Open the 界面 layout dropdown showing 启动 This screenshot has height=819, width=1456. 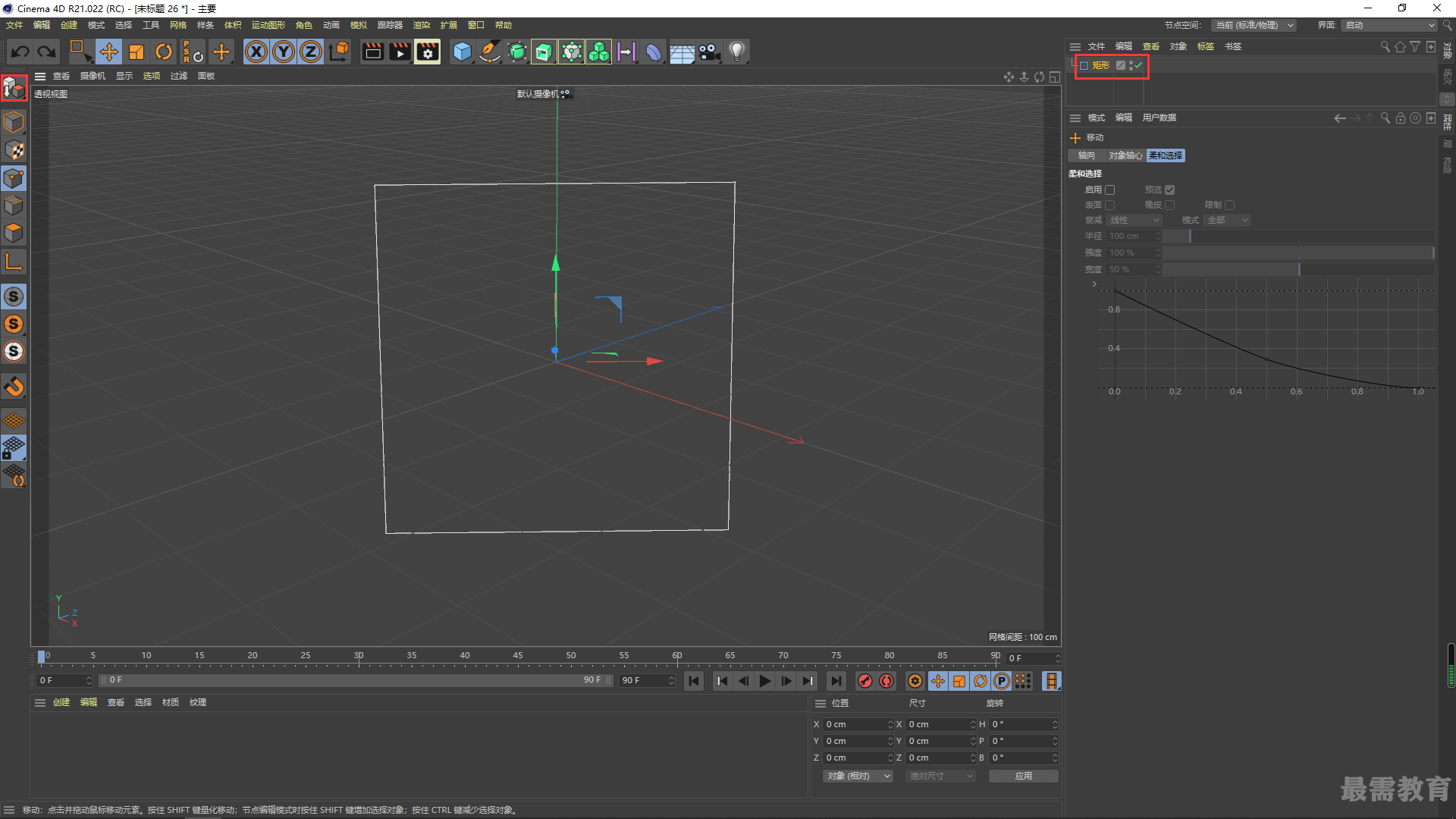[1389, 25]
